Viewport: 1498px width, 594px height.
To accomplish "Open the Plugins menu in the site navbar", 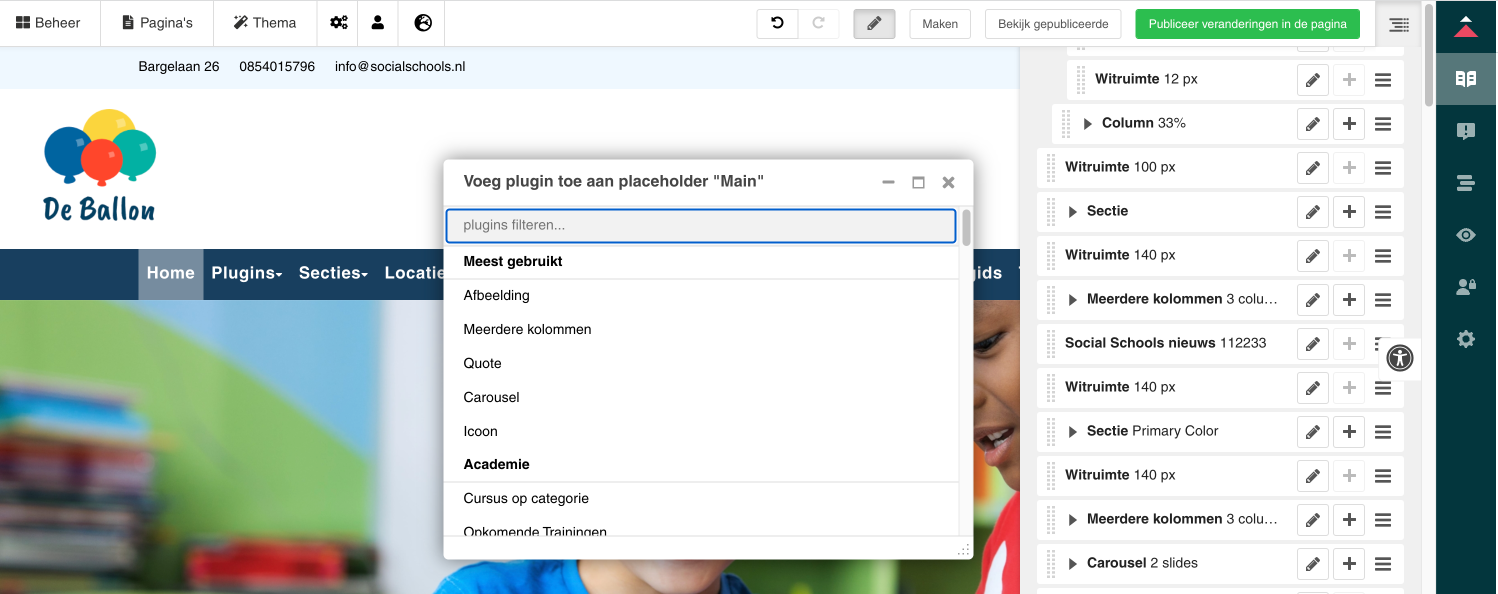I will point(245,273).
